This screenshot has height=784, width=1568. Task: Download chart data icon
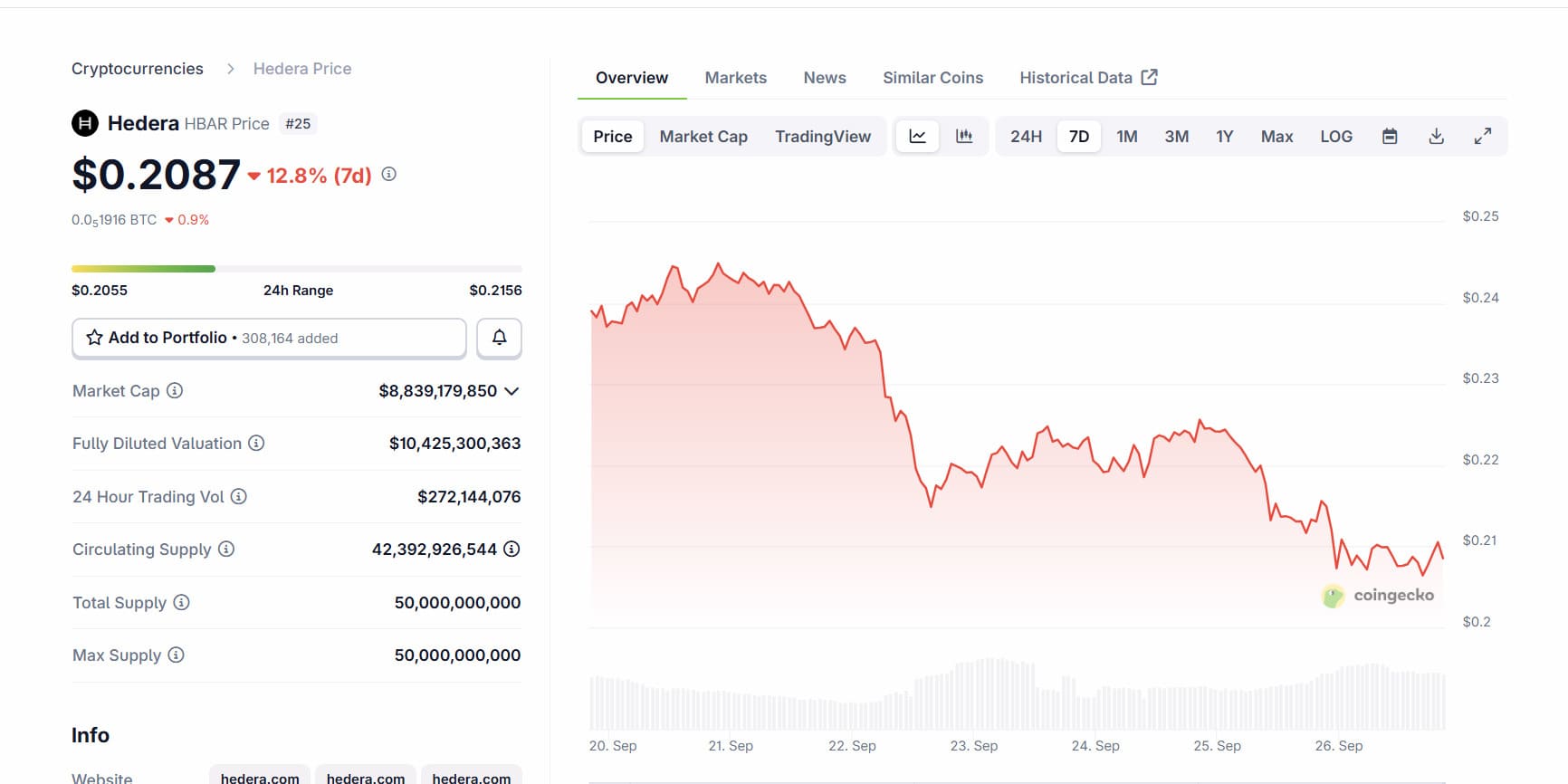pos(1436,137)
